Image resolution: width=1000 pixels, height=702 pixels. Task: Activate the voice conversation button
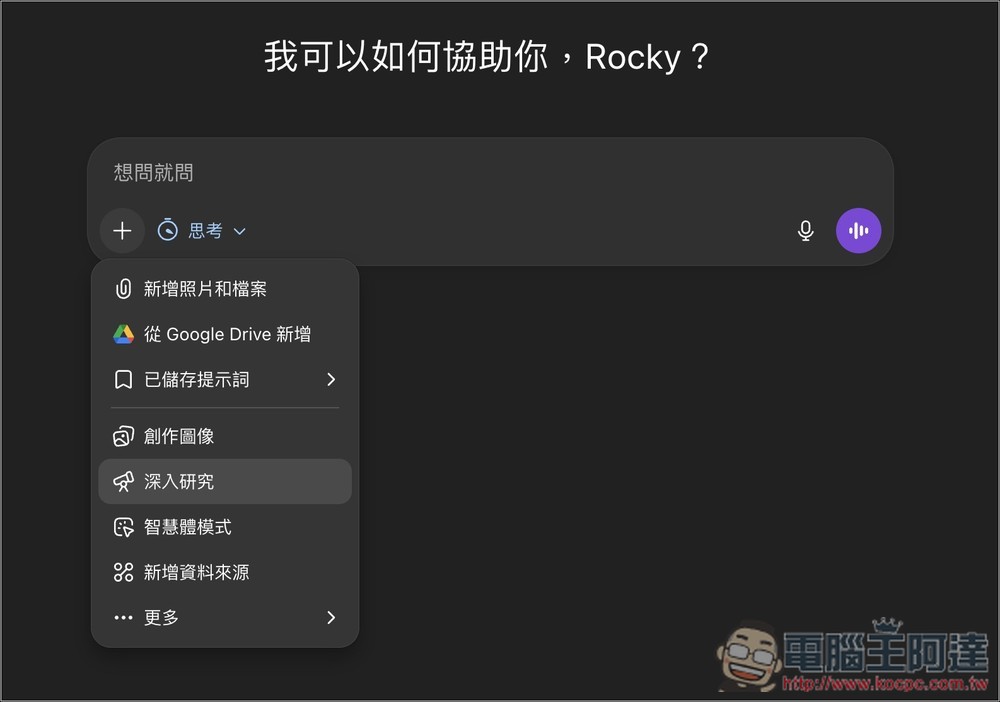click(858, 230)
